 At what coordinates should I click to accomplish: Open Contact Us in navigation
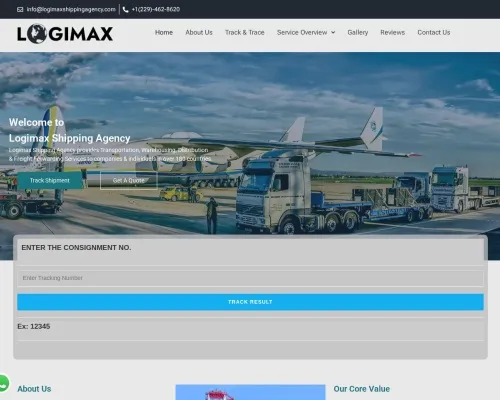[434, 32]
